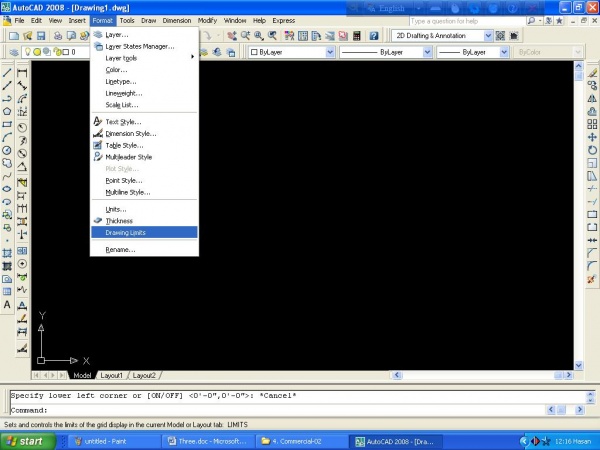Select the Linear dimension tool

coord(22,73)
